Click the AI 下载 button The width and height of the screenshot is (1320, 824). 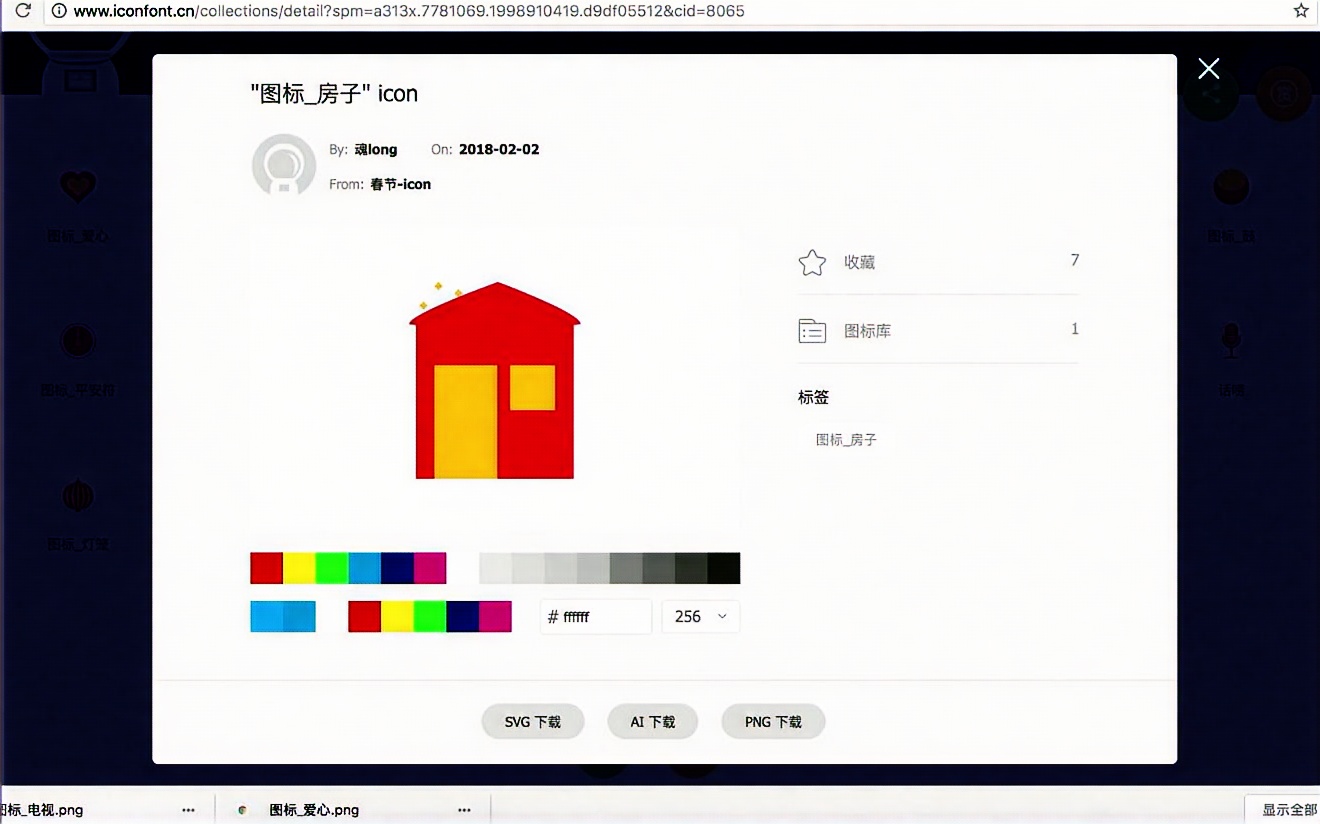click(652, 722)
